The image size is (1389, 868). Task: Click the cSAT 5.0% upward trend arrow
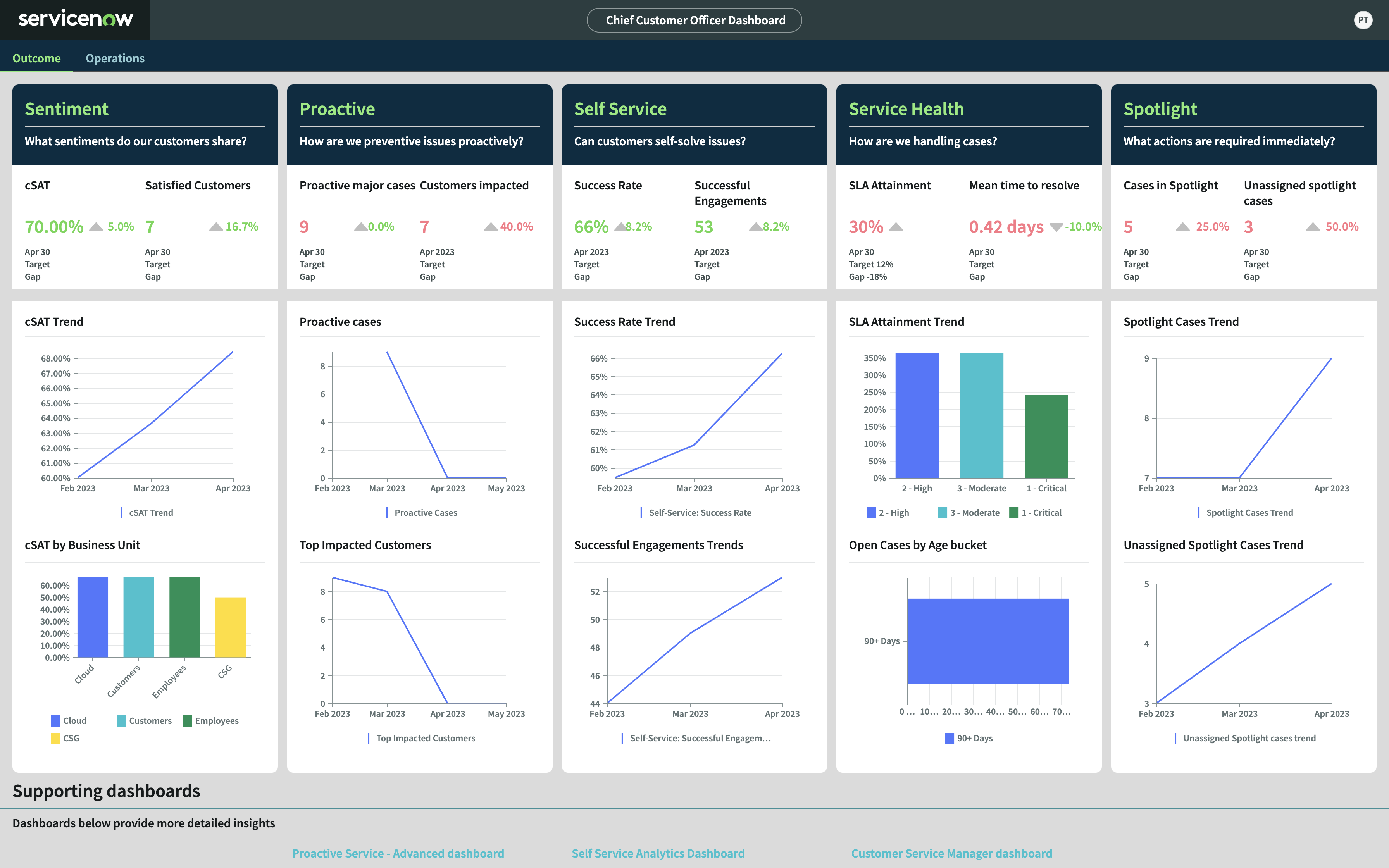[x=97, y=226]
